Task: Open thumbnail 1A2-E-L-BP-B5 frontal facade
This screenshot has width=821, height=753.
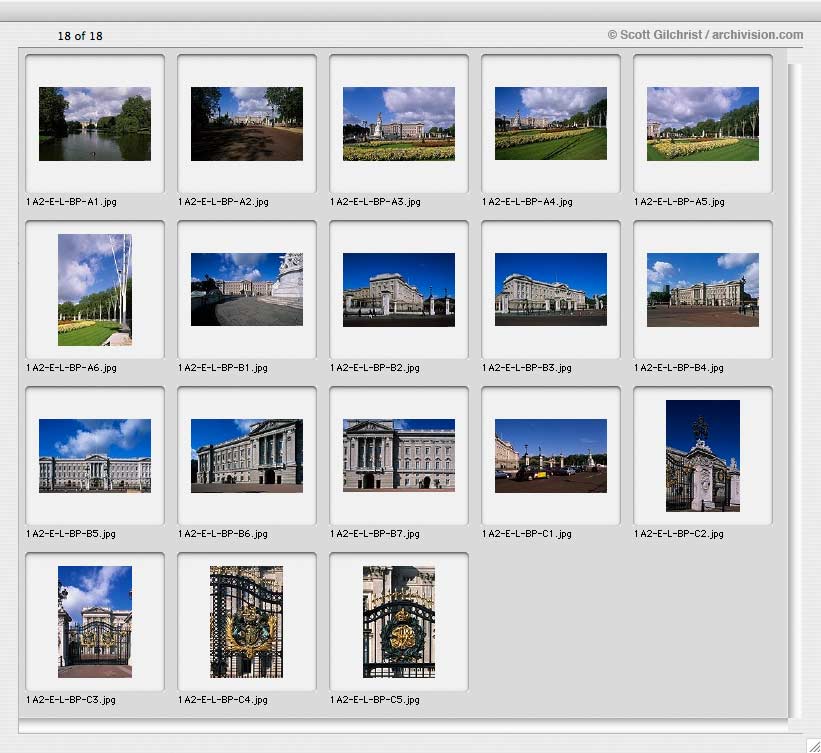Action: click(x=95, y=456)
